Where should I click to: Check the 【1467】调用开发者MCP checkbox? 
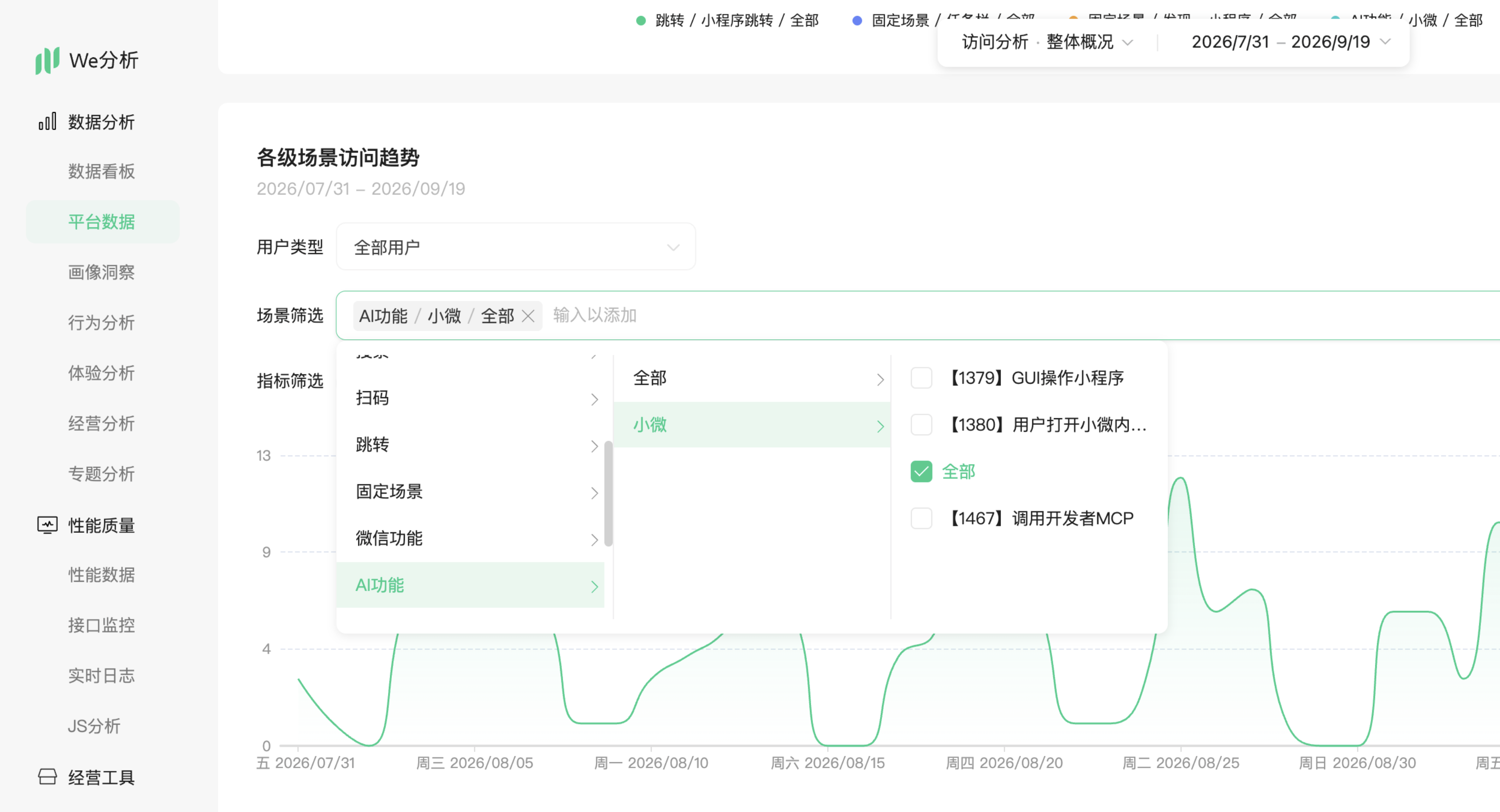921,518
